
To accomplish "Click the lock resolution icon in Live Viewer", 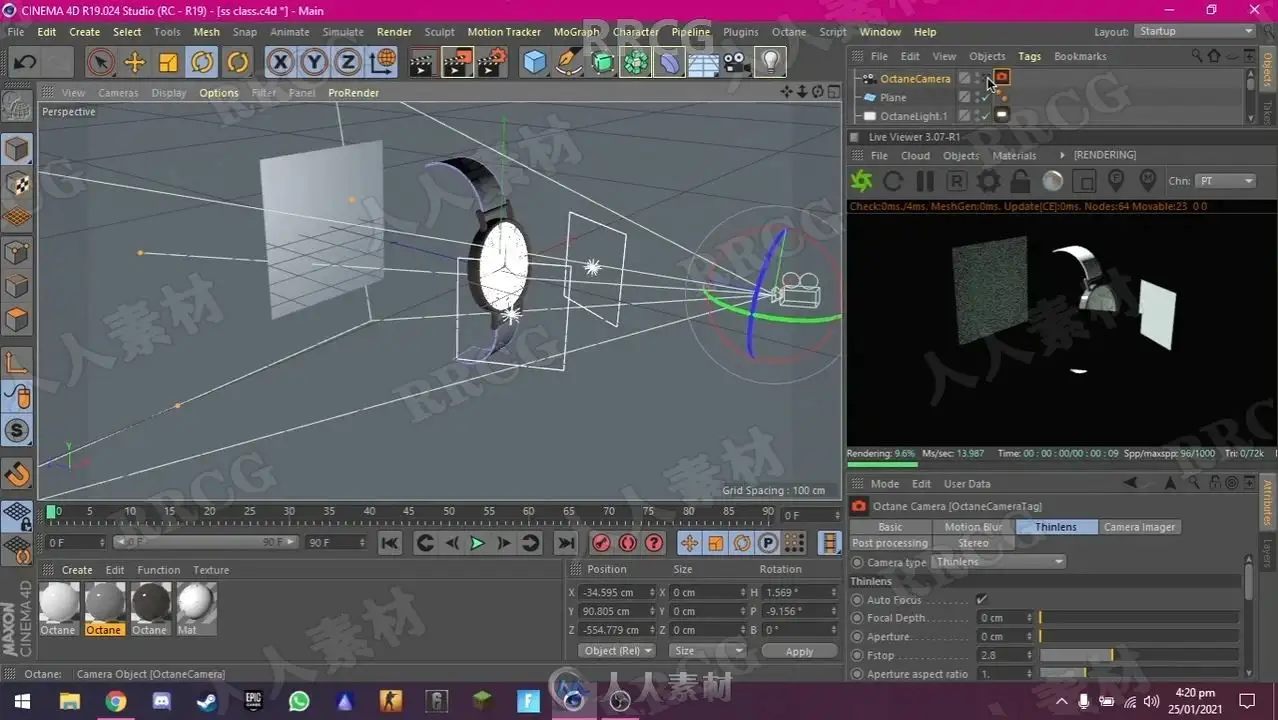I will pos(1020,181).
